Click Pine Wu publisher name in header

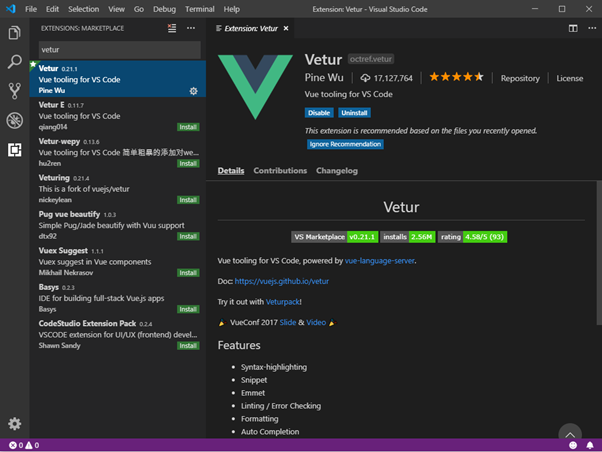point(324,78)
